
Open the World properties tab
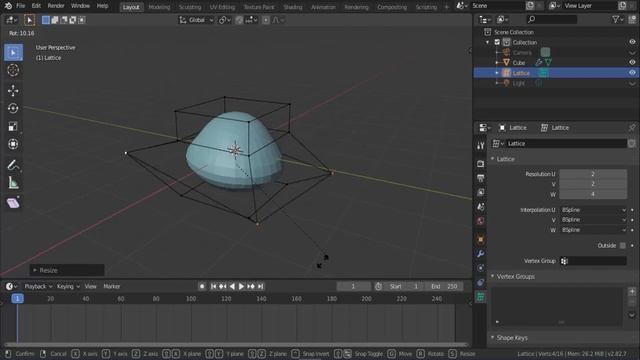click(480, 221)
